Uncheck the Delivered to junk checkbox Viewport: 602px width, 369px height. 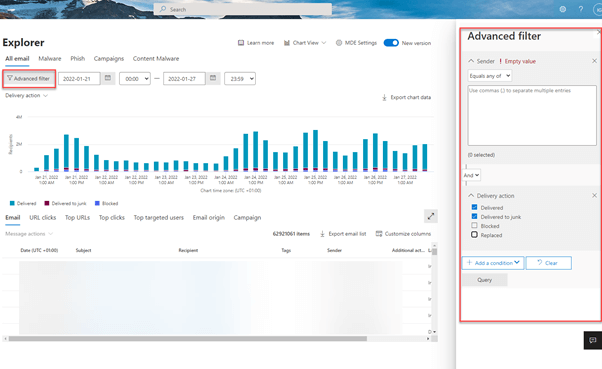475,217
